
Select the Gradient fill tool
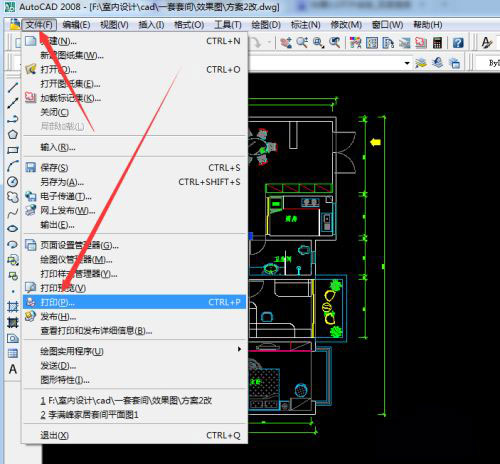[13, 322]
